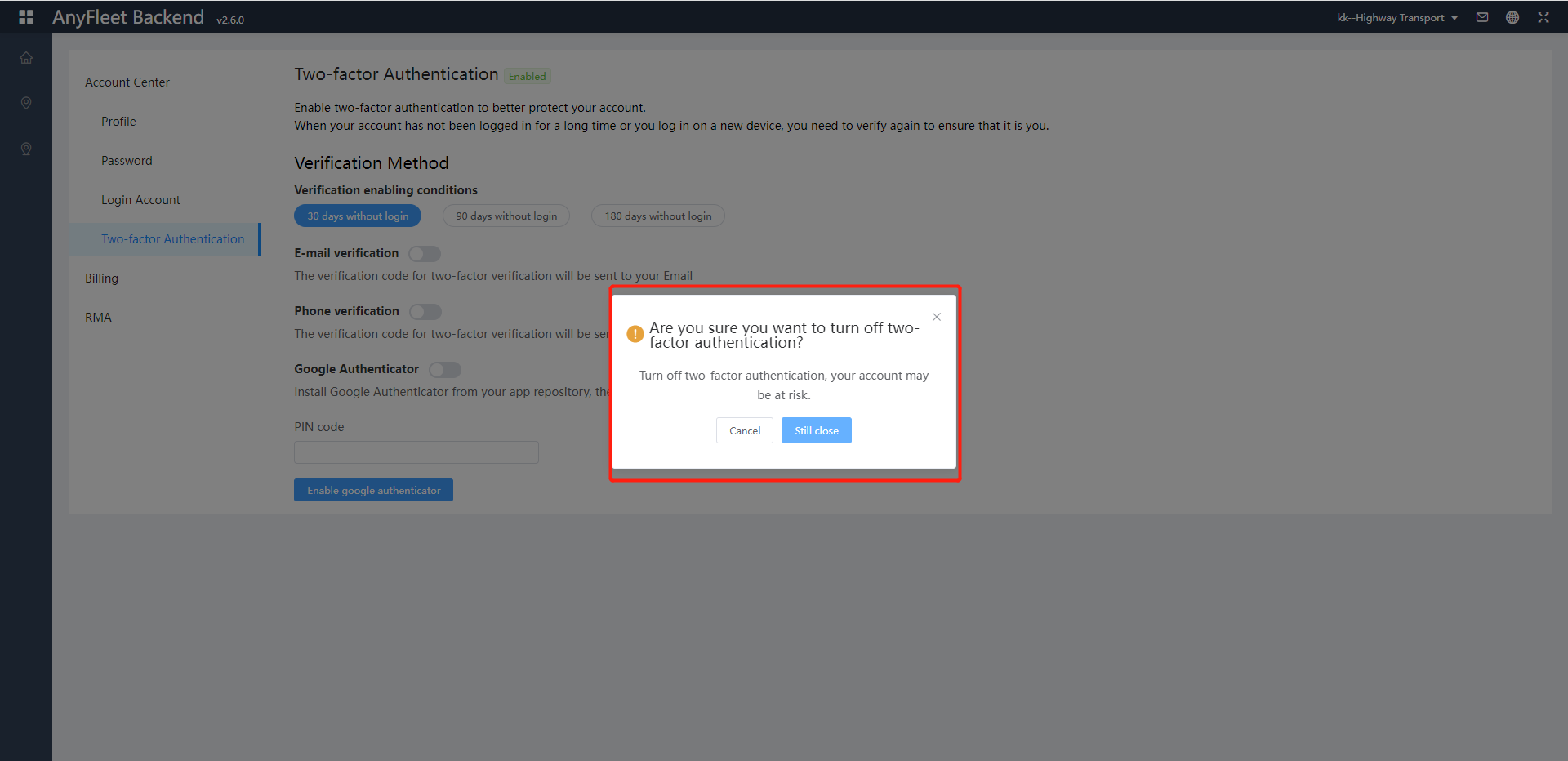This screenshot has width=1568, height=761.
Task: Select the first location pin sidebar icon
Action: pyautogui.click(x=25, y=103)
